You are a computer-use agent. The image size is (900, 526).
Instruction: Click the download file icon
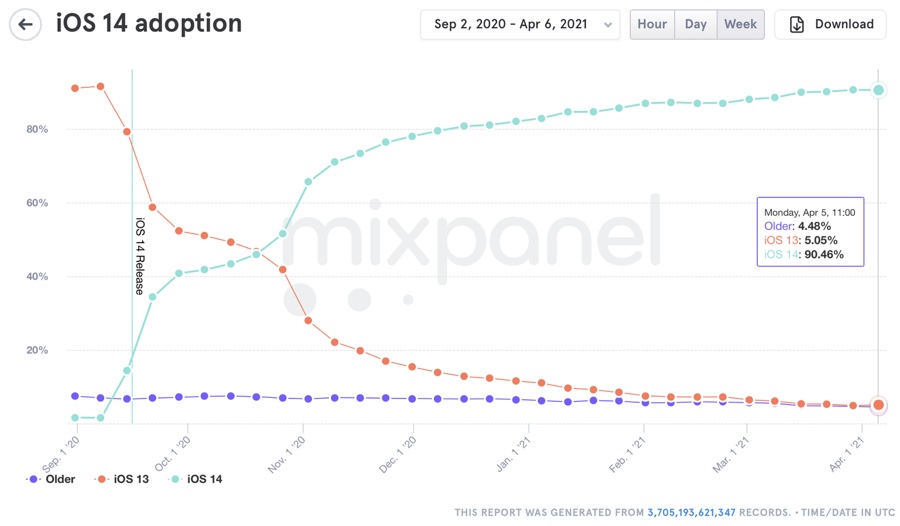click(797, 24)
